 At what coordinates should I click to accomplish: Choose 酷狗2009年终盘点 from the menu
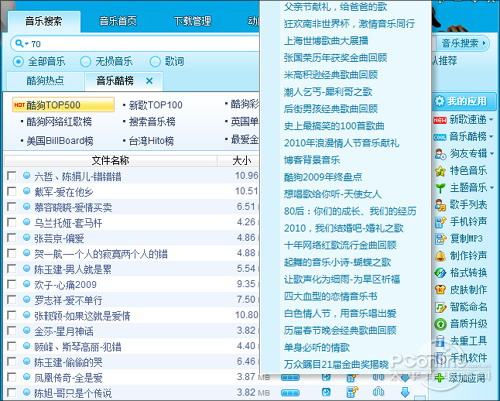coord(323,177)
